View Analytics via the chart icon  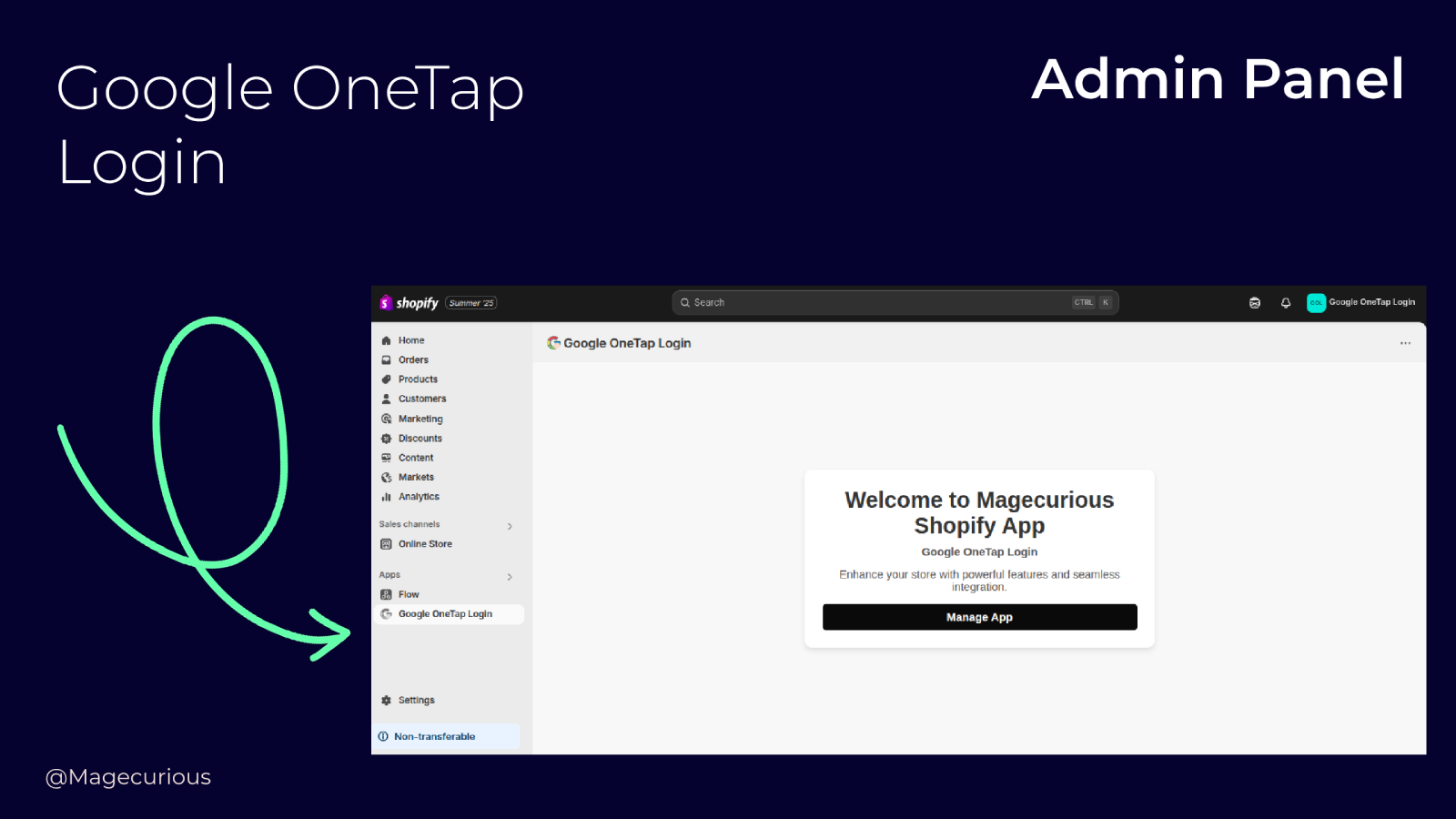(x=387, y=496)
